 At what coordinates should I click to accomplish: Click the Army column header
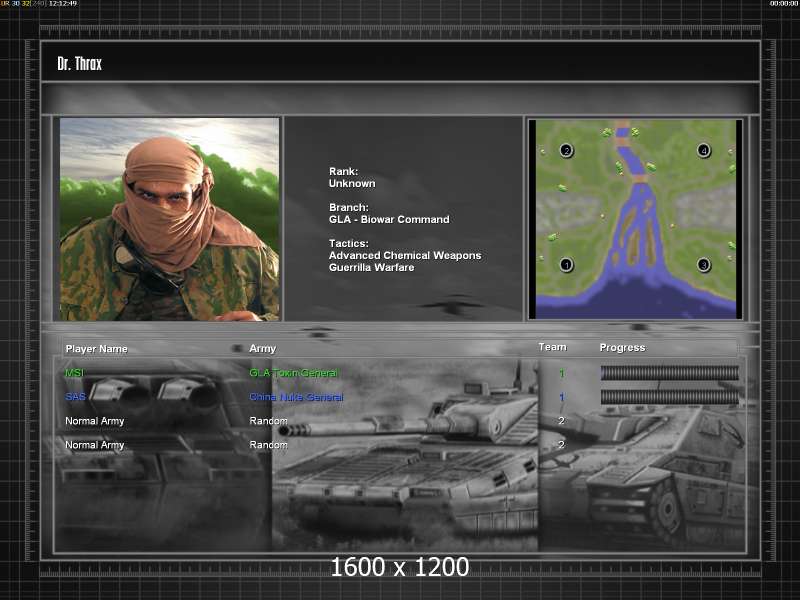pyautogui.click(x=263, y=348)
